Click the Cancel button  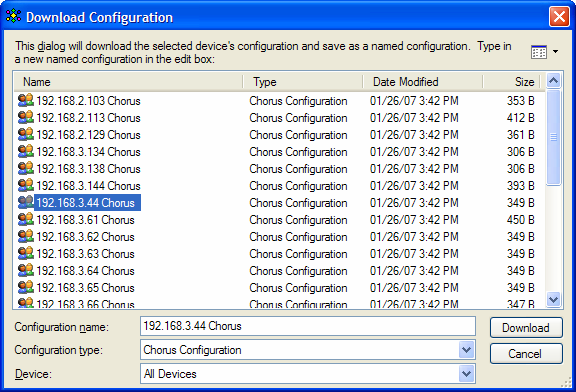[x=526, y=354]
